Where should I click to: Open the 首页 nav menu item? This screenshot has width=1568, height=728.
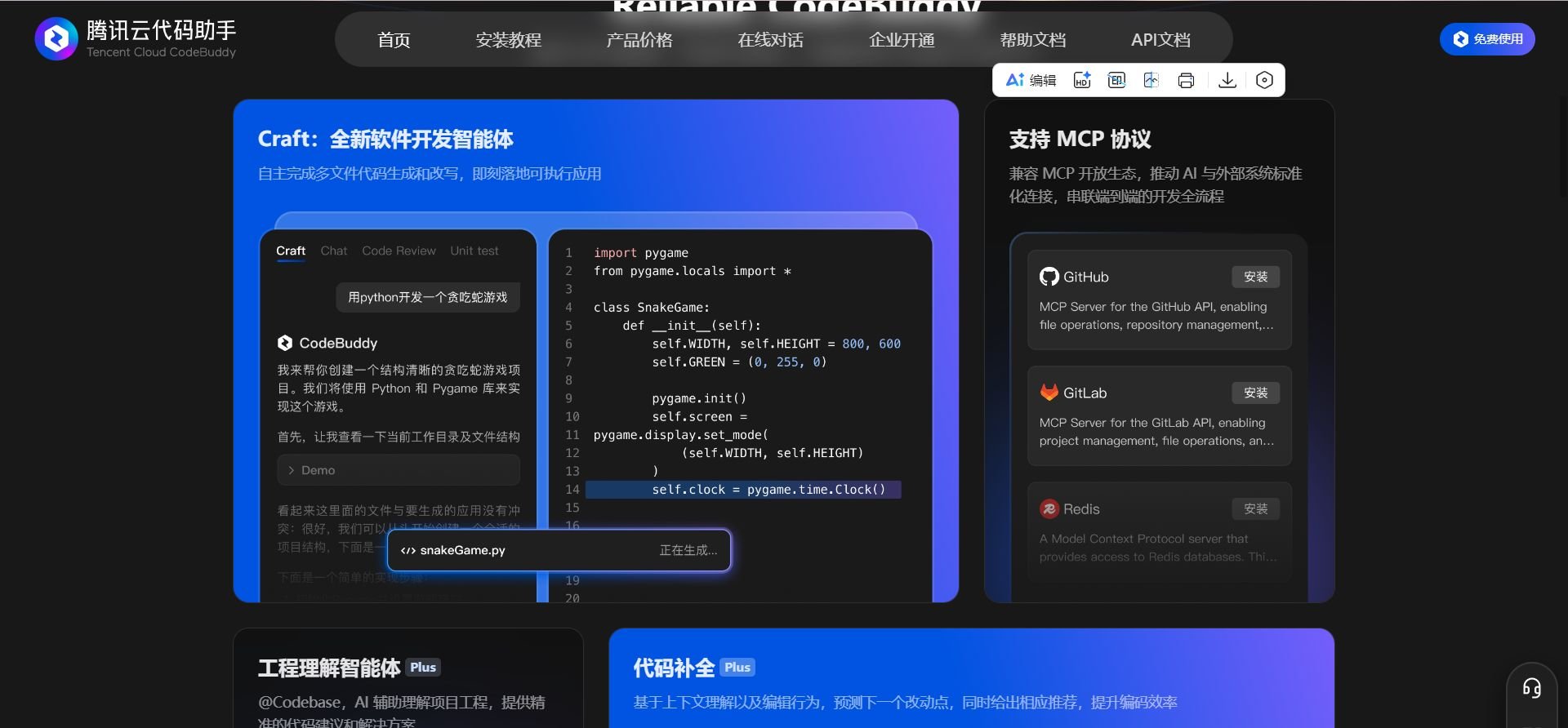[394, 40]
